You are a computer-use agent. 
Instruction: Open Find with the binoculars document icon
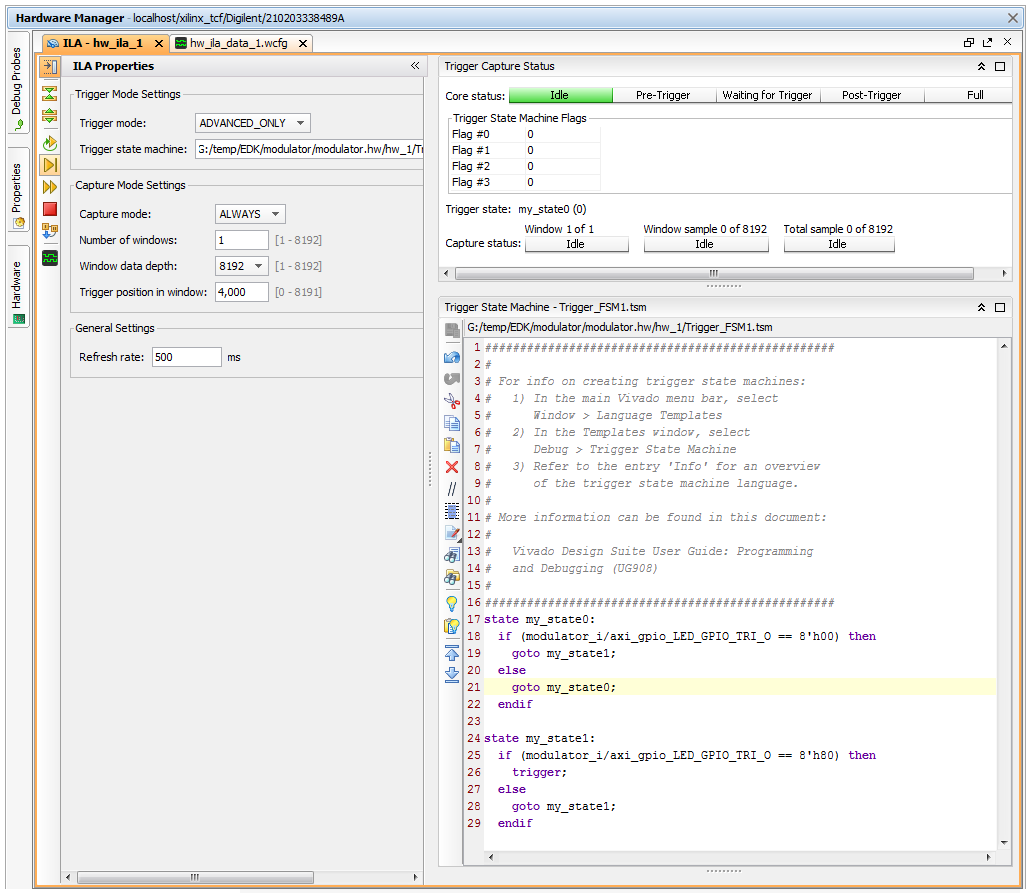coord(452,555)
